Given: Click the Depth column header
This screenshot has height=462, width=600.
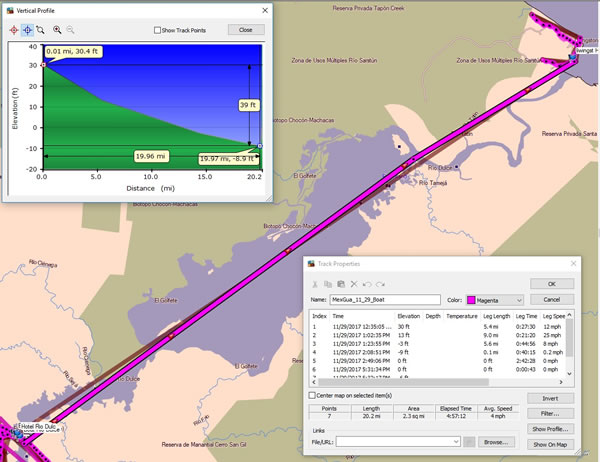Looking at the screenshot, I should pos(433,316).
